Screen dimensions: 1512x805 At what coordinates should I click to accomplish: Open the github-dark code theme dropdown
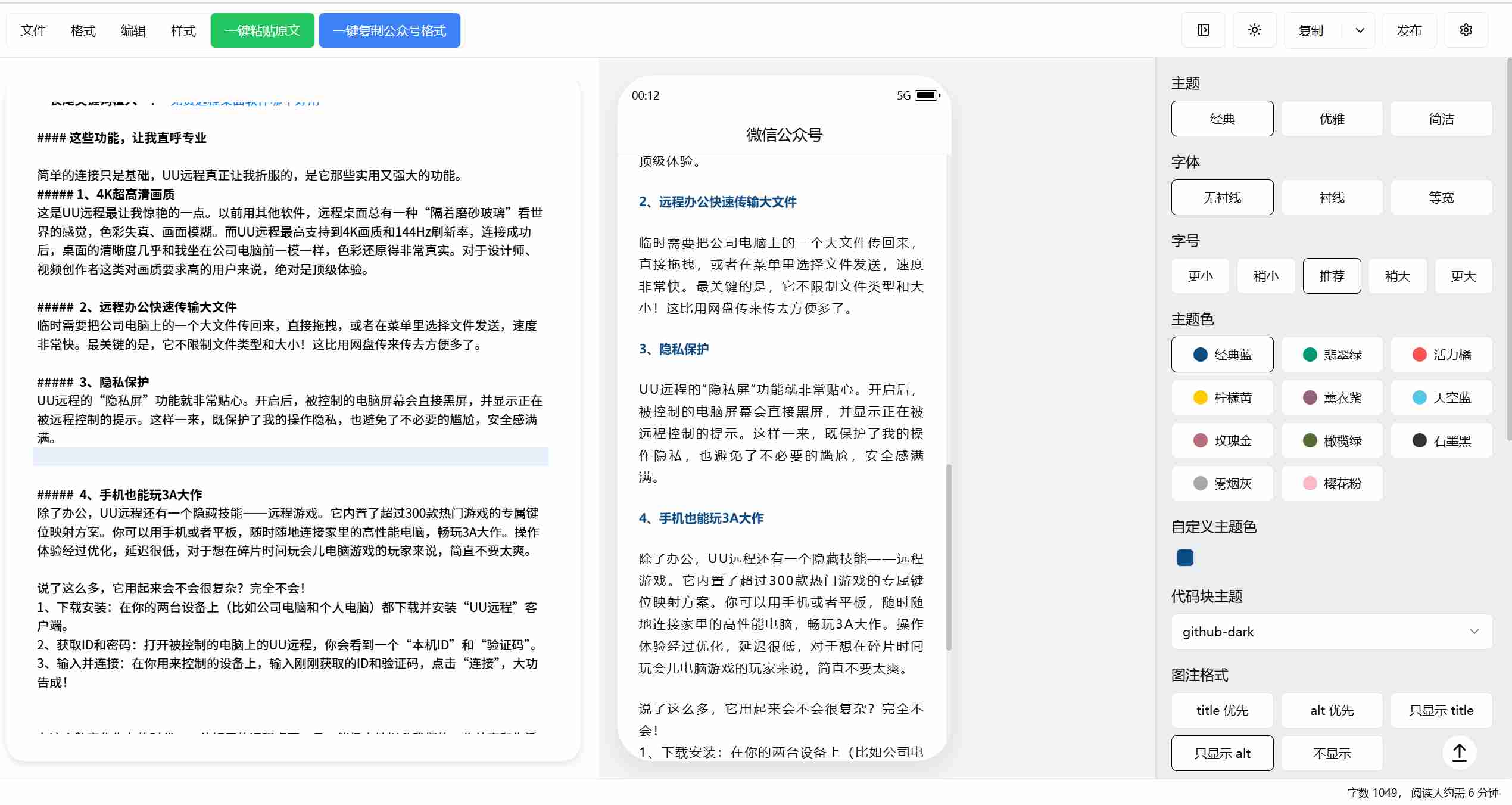point(1332,632)
